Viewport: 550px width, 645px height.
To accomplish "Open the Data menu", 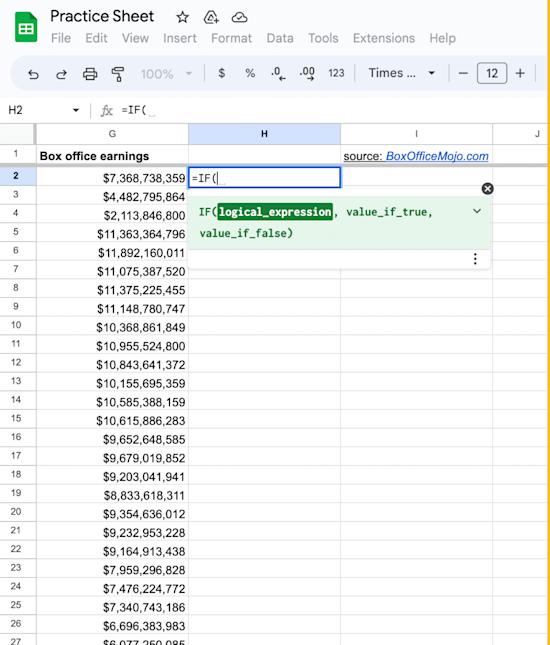I will 280,38.
